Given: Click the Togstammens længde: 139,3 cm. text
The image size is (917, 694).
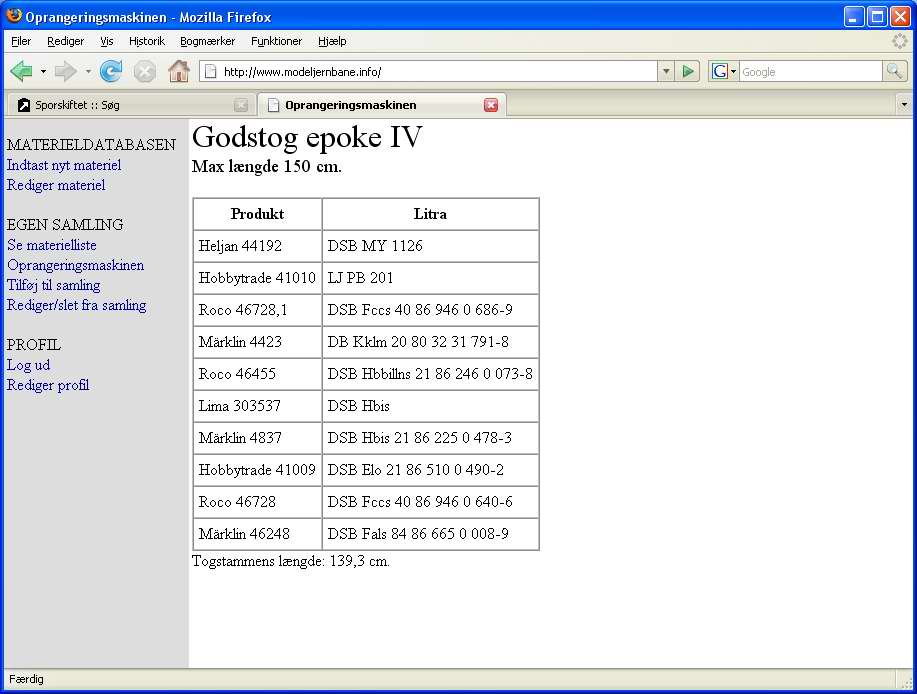Looking at the screenshot, I should tap(291, 561).
